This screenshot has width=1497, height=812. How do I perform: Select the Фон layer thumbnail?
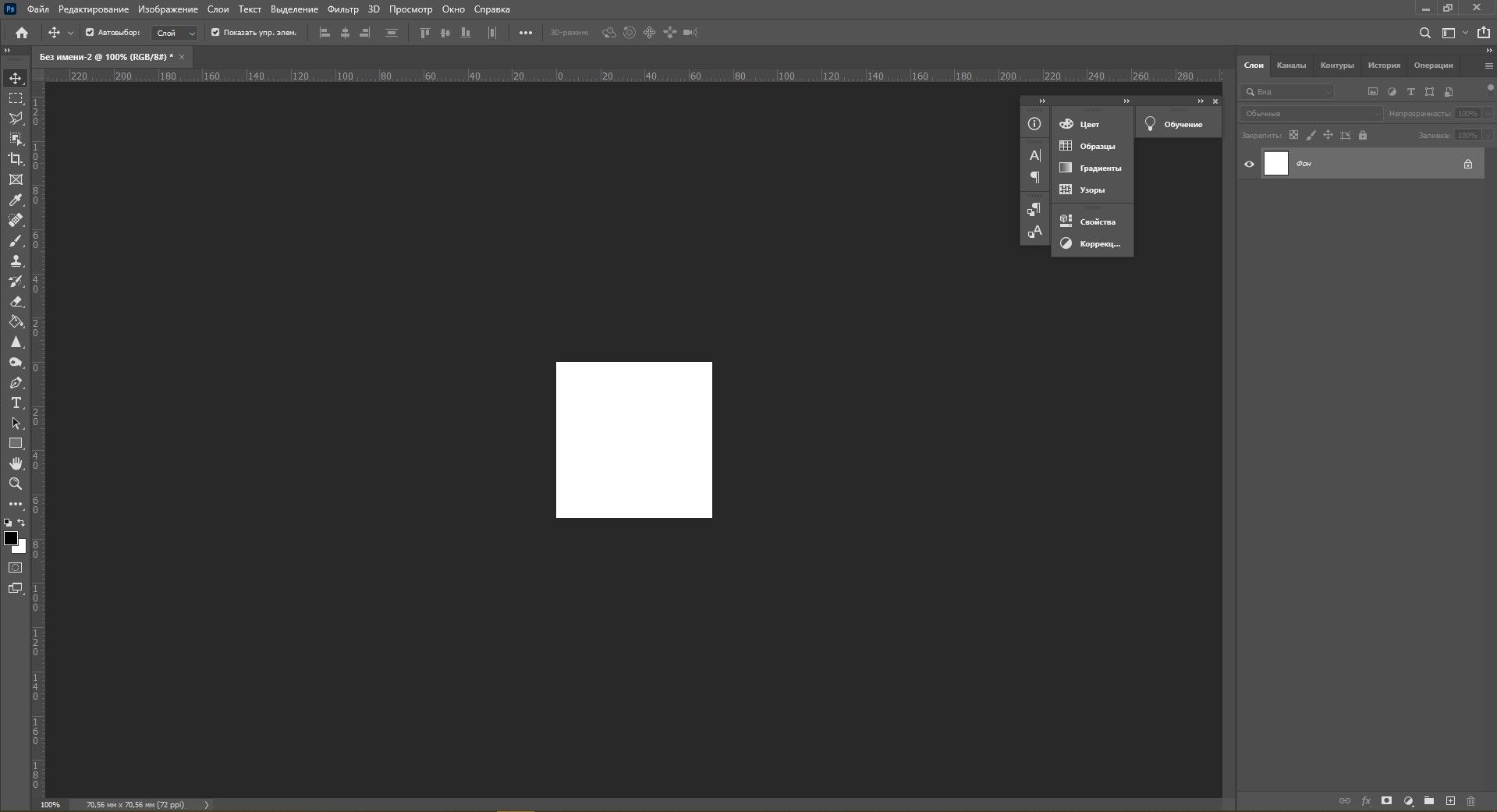[1275, 164]
